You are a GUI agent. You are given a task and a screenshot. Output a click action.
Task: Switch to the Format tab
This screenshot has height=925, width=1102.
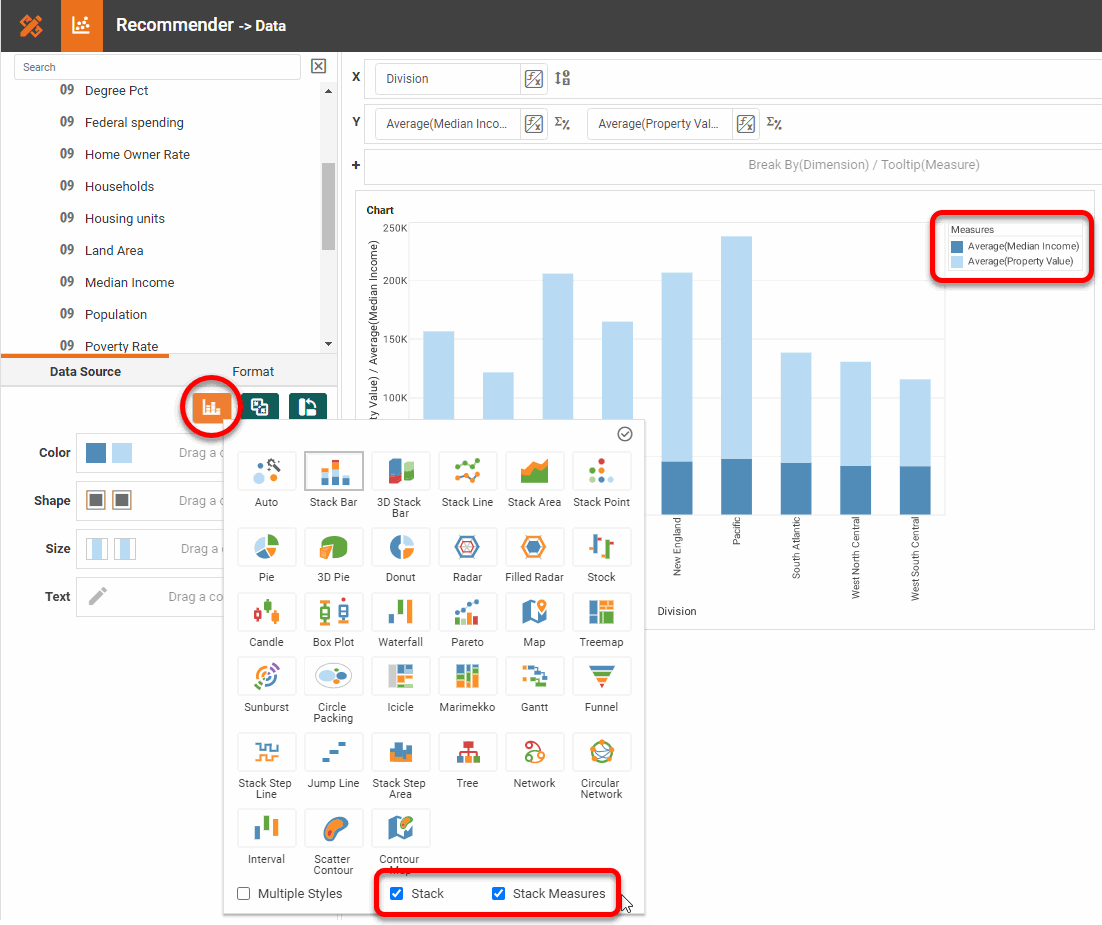pos(253,371)
